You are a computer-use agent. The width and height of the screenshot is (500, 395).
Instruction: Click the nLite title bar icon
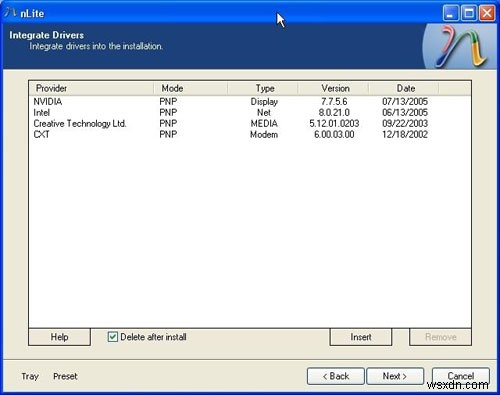click(11, 13)
